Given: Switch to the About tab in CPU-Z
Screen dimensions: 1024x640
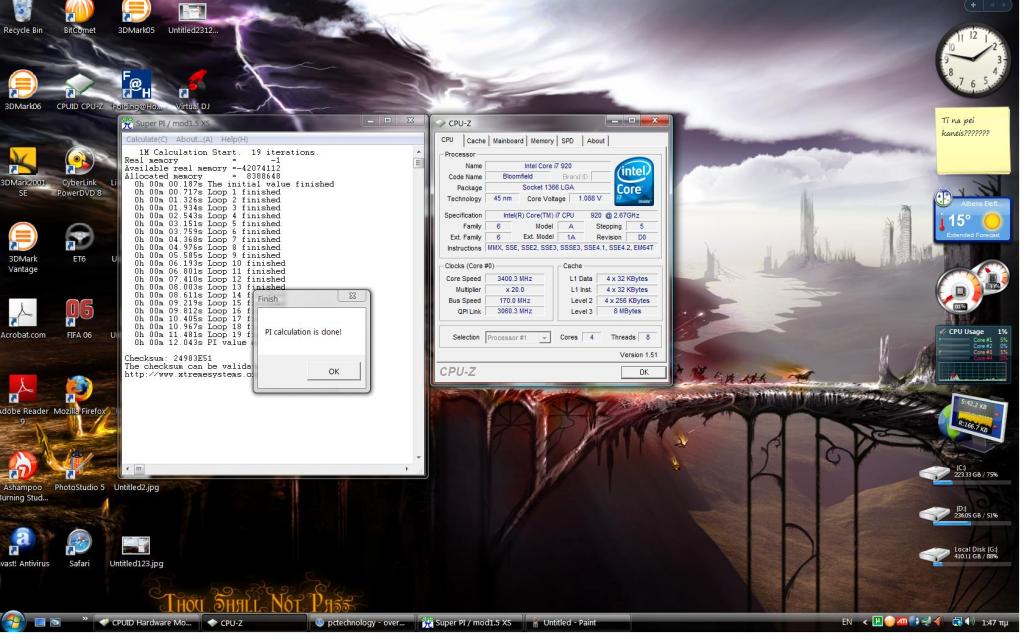Looking at the screenshot, I should click(596, 140).
